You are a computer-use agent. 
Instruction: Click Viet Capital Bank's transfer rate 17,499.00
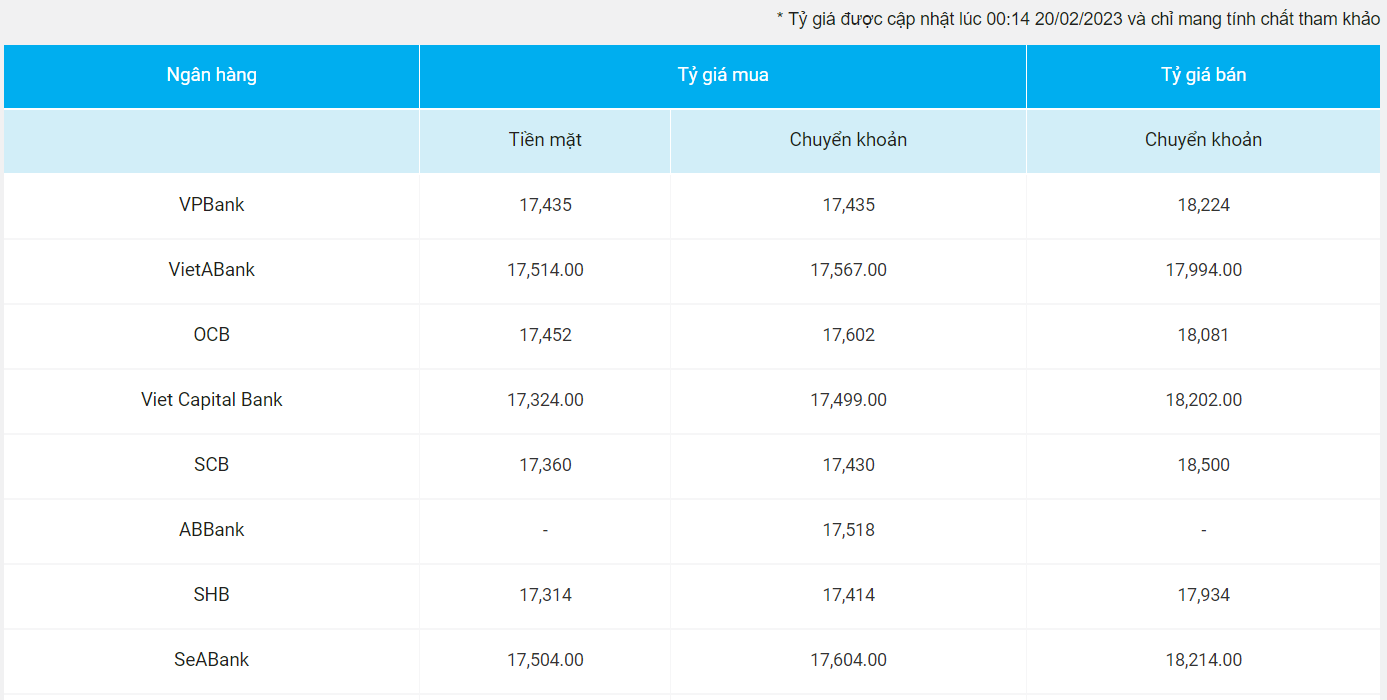click(x=848, y=400)
